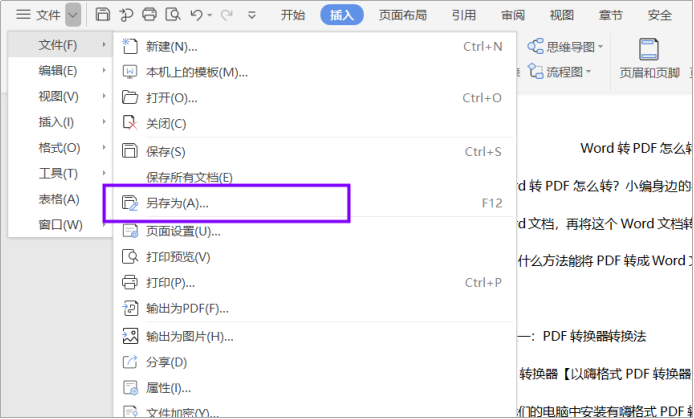Choose 打印预览(V) menu item
This screenshot has width=694, height=419.
click(x=314, y=257)
